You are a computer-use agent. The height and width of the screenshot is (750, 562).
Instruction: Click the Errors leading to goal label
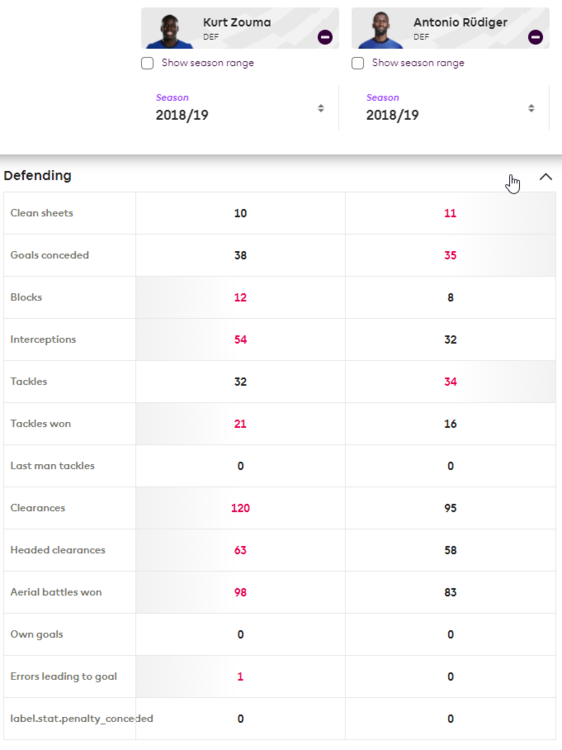pos(64,676)
